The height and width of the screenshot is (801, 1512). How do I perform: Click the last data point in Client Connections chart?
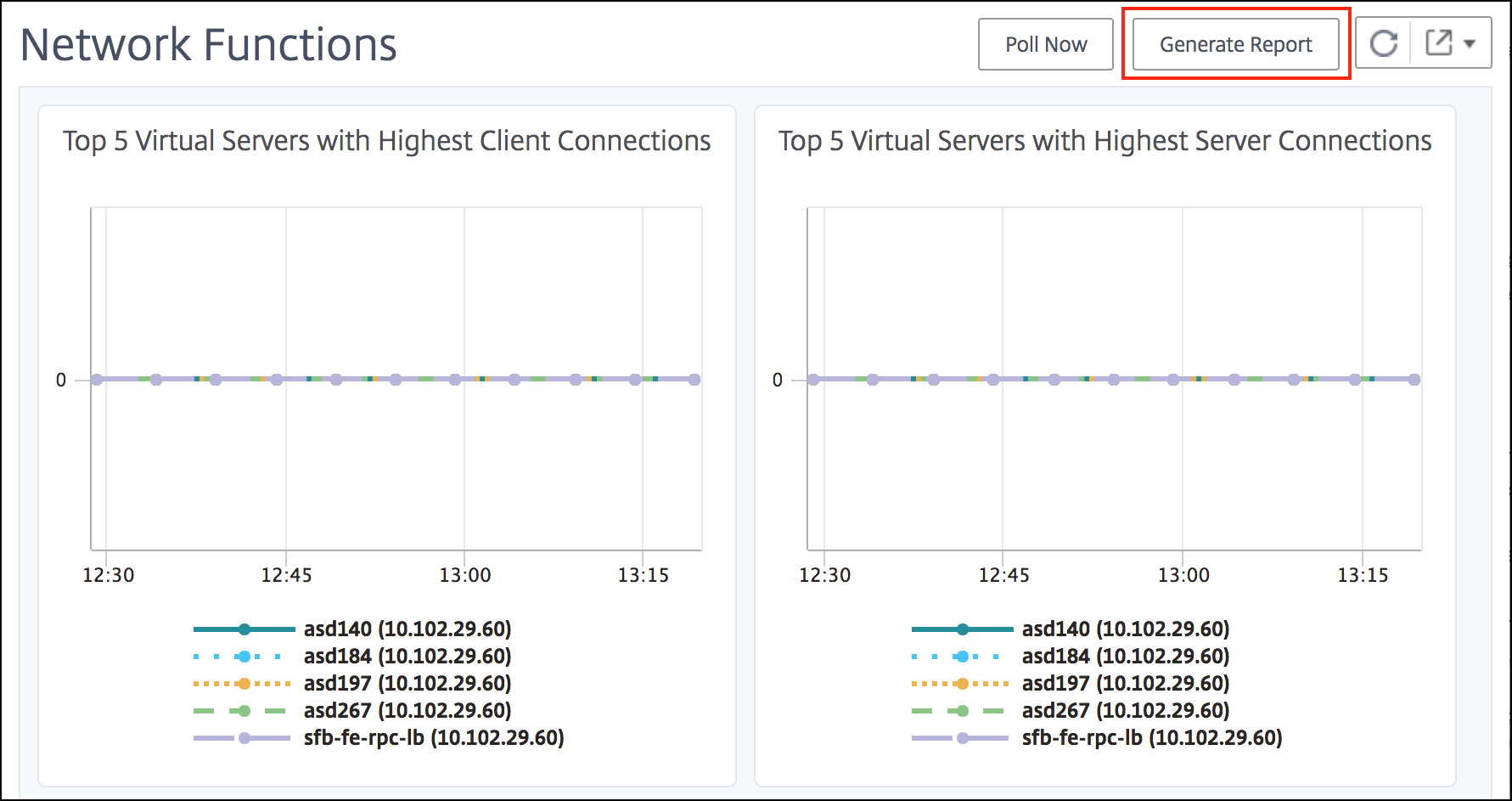point(694,380)
